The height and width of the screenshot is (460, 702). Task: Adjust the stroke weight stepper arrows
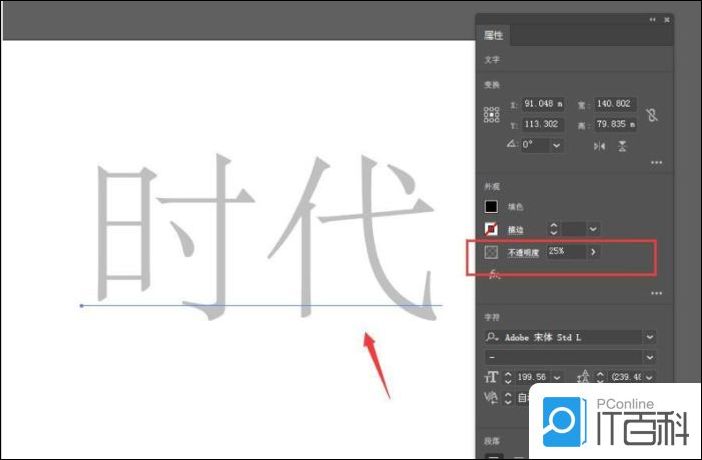(554, 229)
